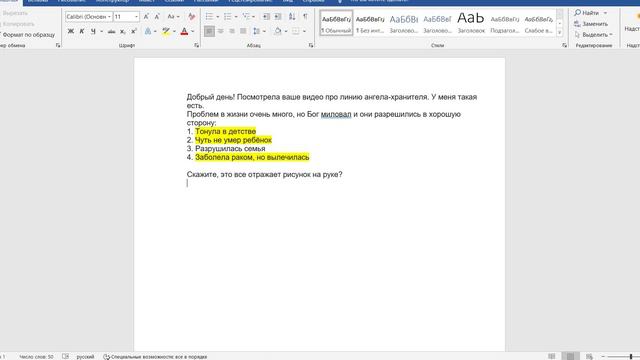Center the text

(x=220, y=31)
